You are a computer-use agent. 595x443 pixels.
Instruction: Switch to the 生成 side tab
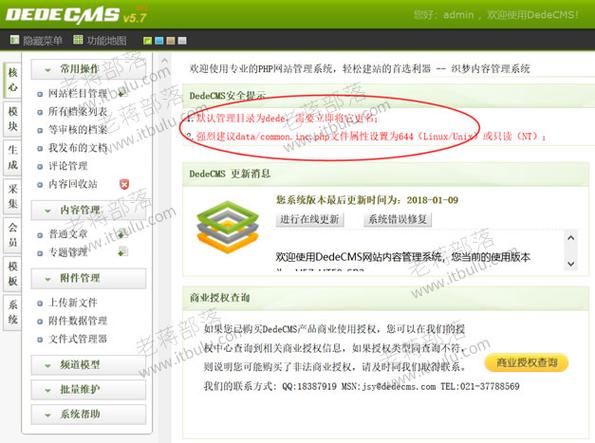click(13, 158)
